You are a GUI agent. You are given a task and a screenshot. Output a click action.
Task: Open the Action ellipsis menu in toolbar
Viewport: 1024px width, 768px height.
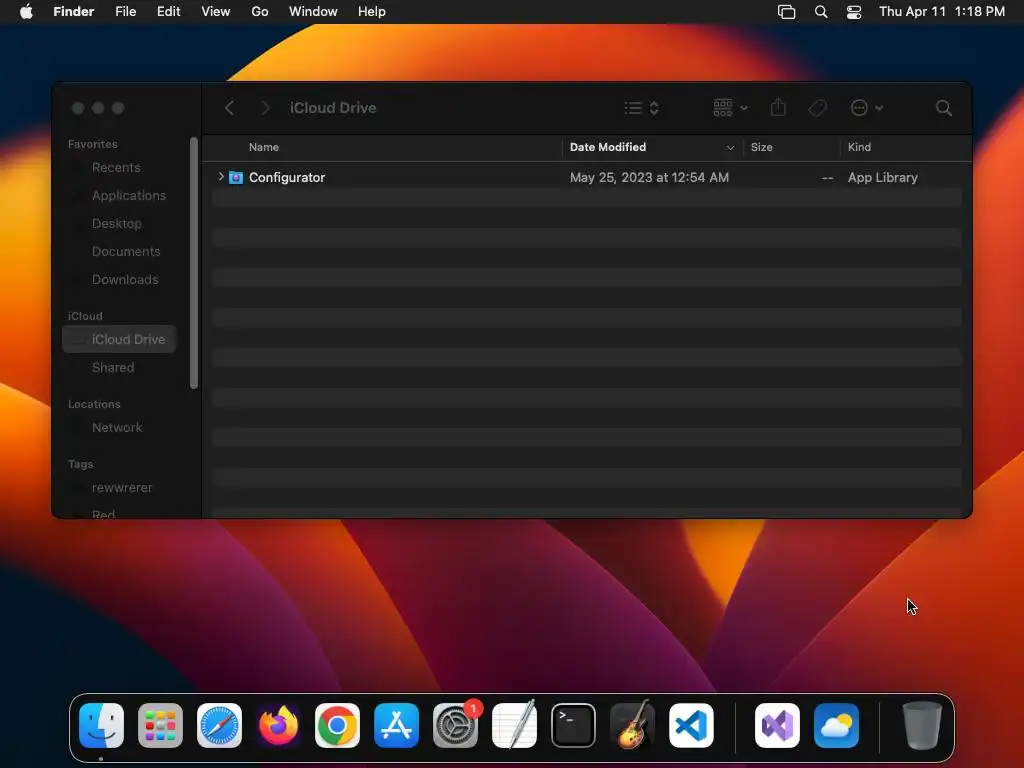coord(866,108)
